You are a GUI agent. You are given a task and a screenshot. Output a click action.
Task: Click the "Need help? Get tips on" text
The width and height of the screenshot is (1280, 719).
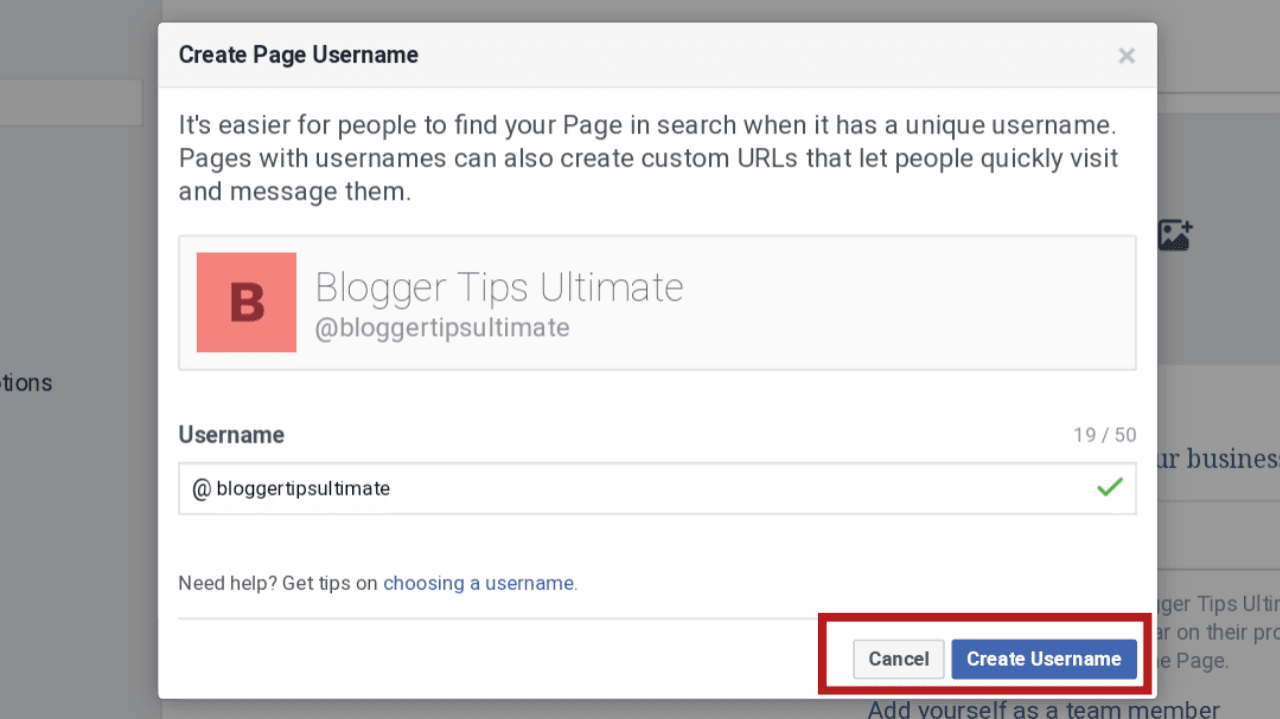pos(278,583)
